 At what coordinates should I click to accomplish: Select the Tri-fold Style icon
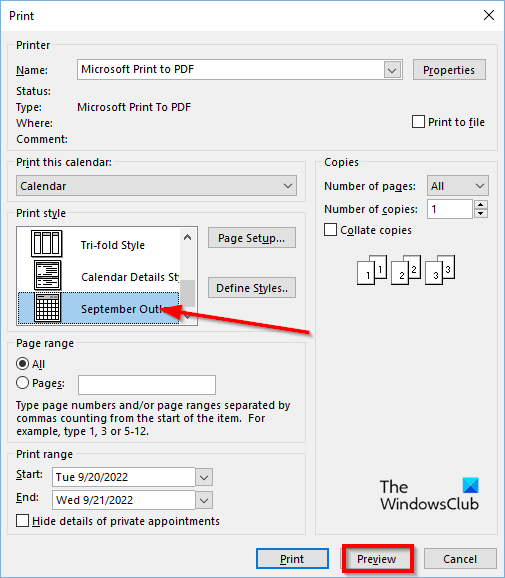[x=46, y=244]
